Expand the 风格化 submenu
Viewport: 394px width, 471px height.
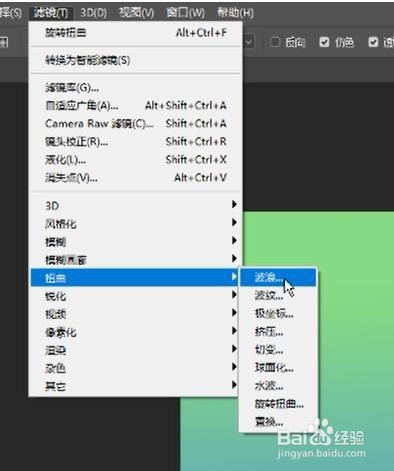coord(134,223)
